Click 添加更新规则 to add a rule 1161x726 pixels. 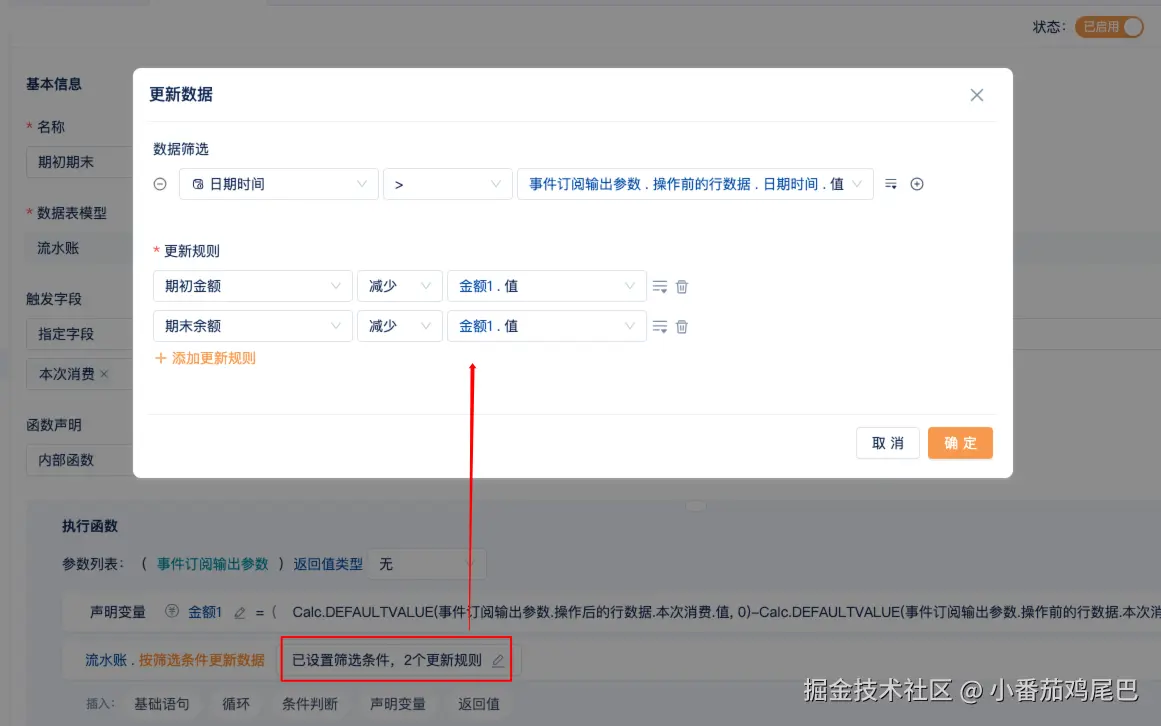pos(205,358)
